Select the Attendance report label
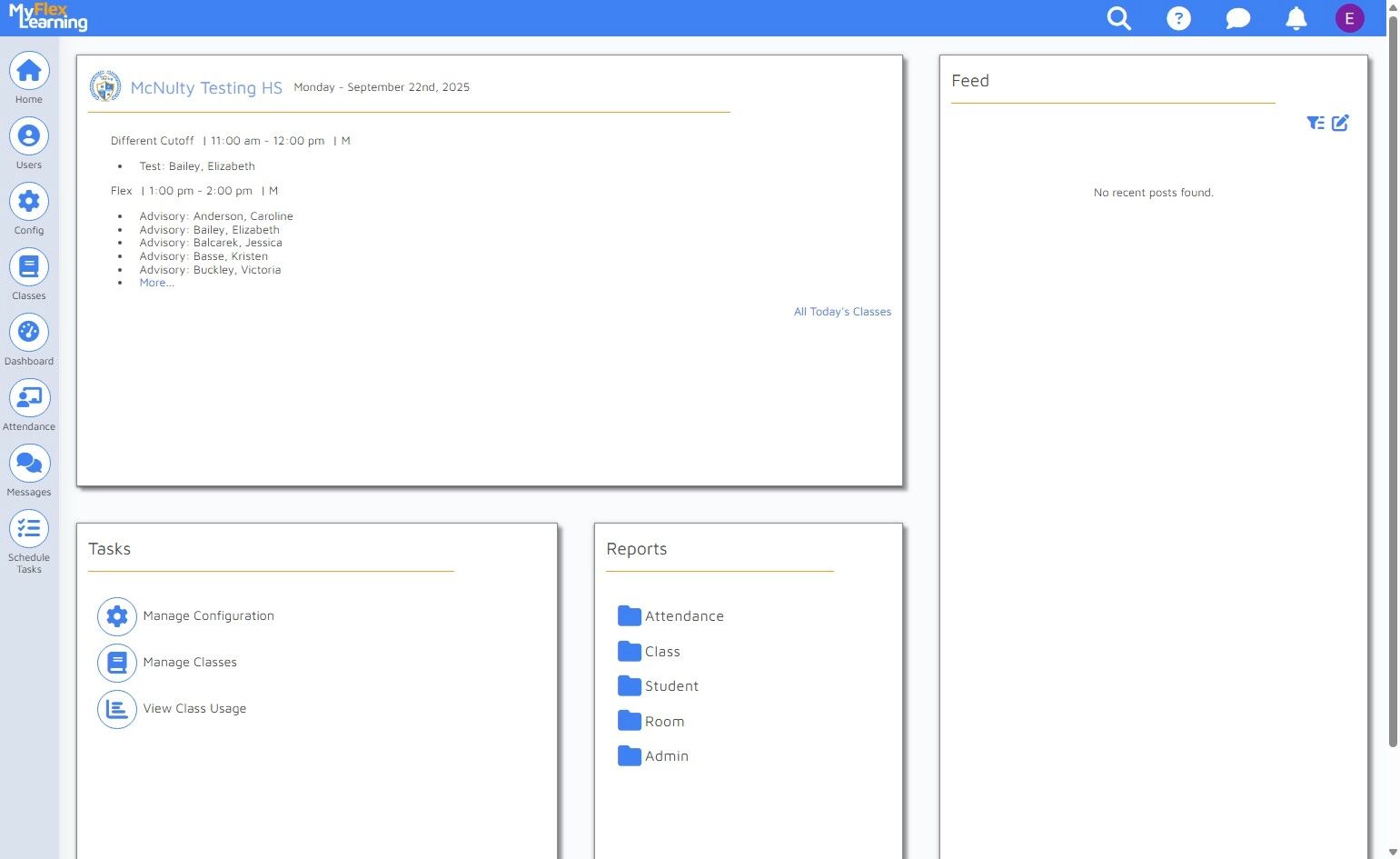The height and width of the screenshot is (859, 1400). (684, 616)
